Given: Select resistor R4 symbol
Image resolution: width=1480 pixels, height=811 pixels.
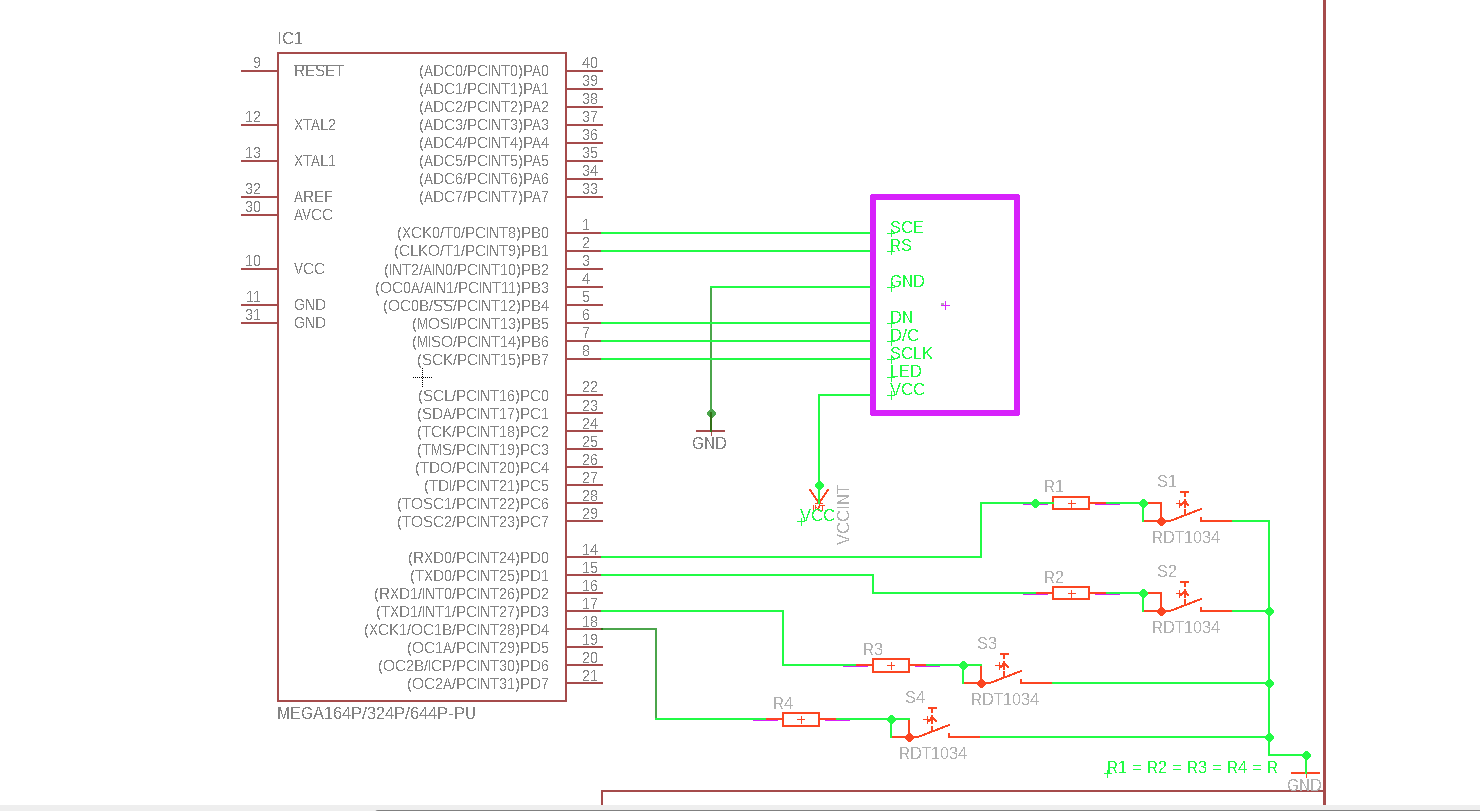Looking at the screenshot, I should coord(801,719).
